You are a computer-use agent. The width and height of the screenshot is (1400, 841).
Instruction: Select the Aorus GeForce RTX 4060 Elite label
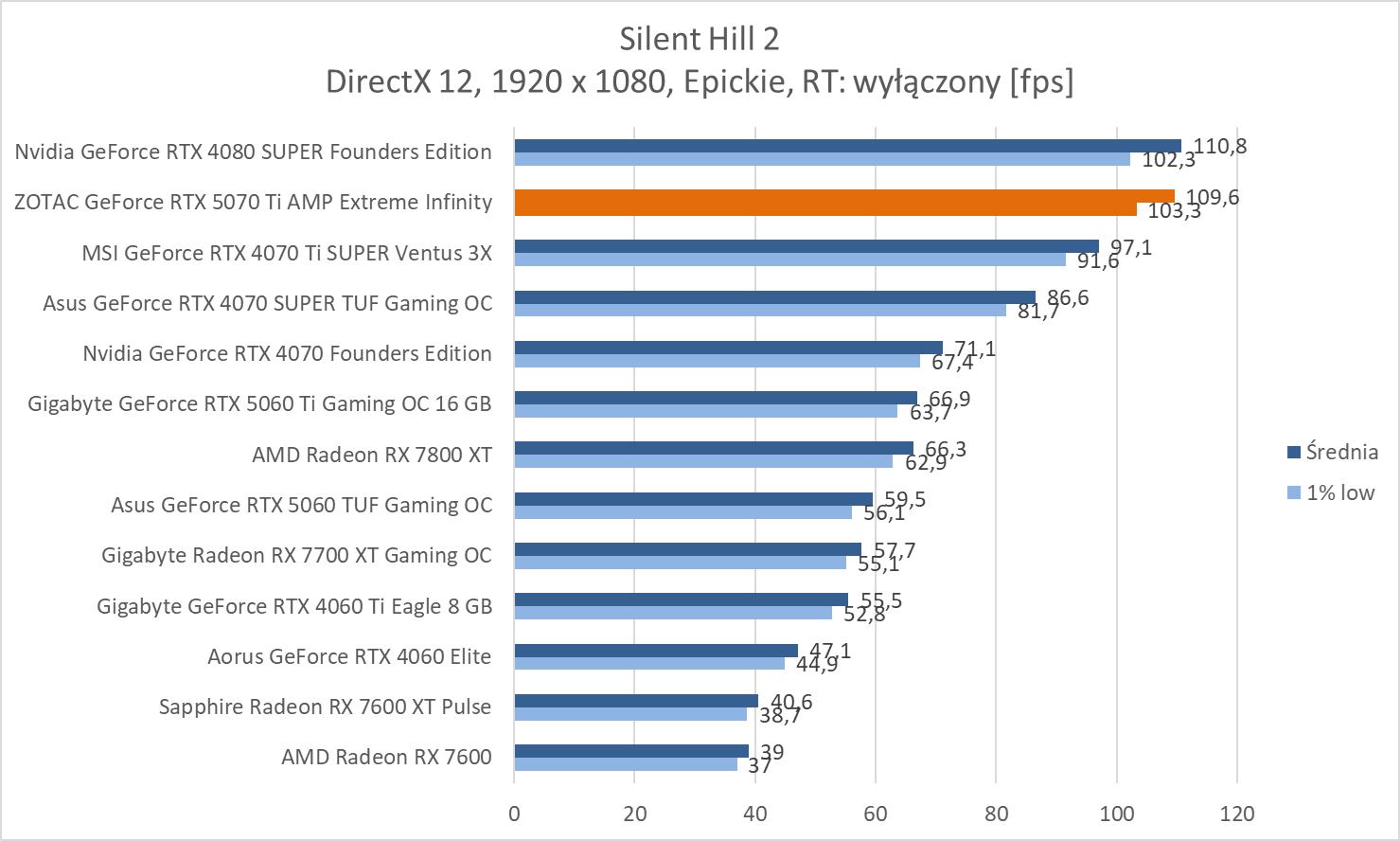click(x=349, y=656)
